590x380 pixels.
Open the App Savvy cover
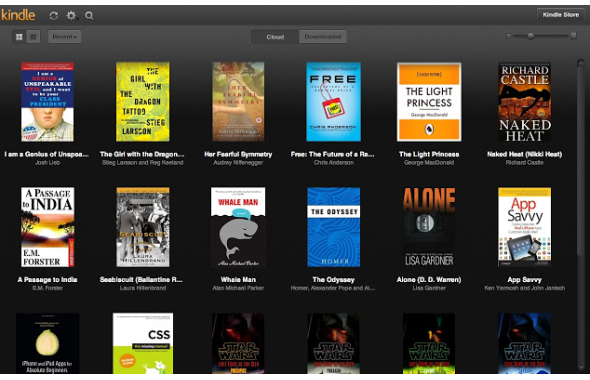pyautogui.click(x=525, y=227)
